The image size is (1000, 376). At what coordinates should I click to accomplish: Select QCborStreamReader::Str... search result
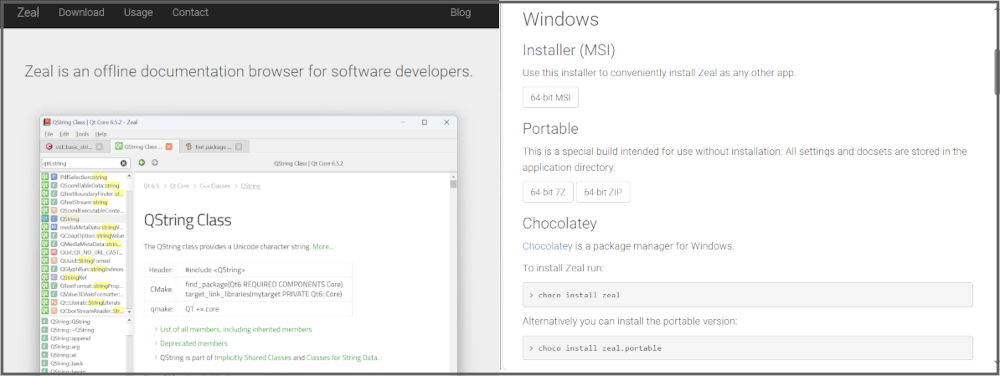pos(84,311)
